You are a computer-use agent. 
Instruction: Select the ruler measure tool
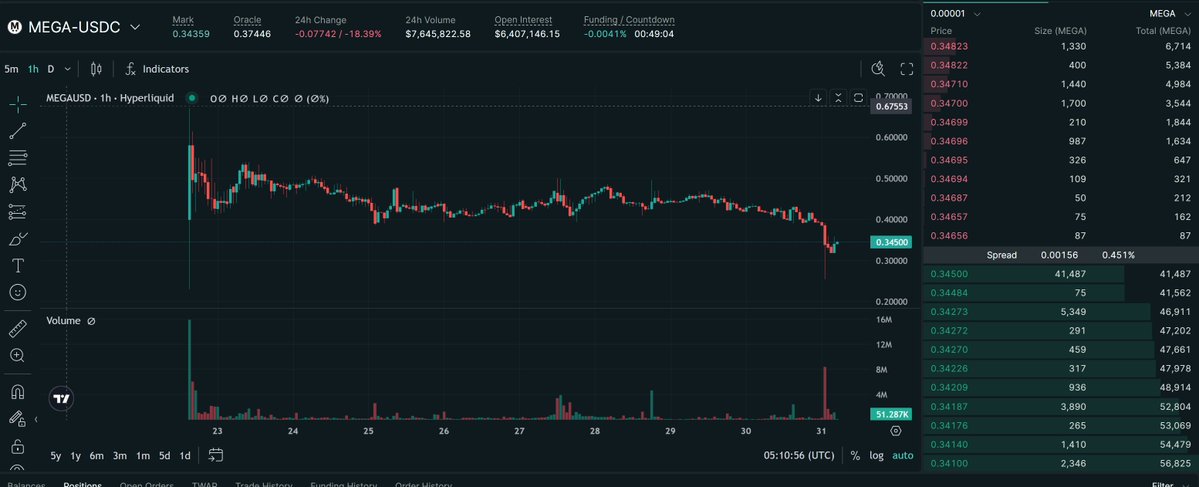18,328
